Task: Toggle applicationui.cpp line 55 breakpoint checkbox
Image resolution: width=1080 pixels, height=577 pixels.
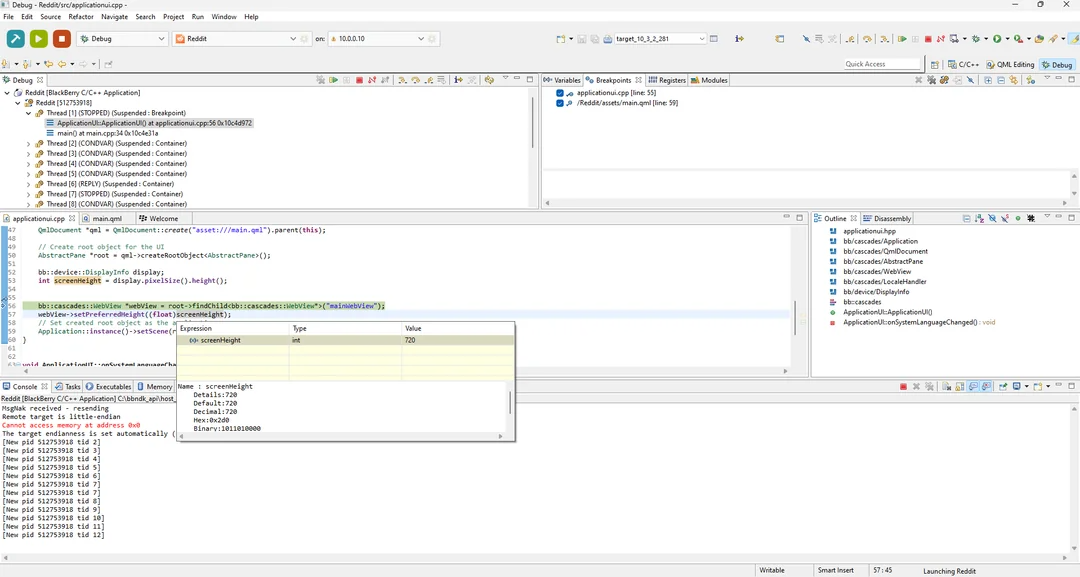Action: pyautogui.click(x=559, y=93)
